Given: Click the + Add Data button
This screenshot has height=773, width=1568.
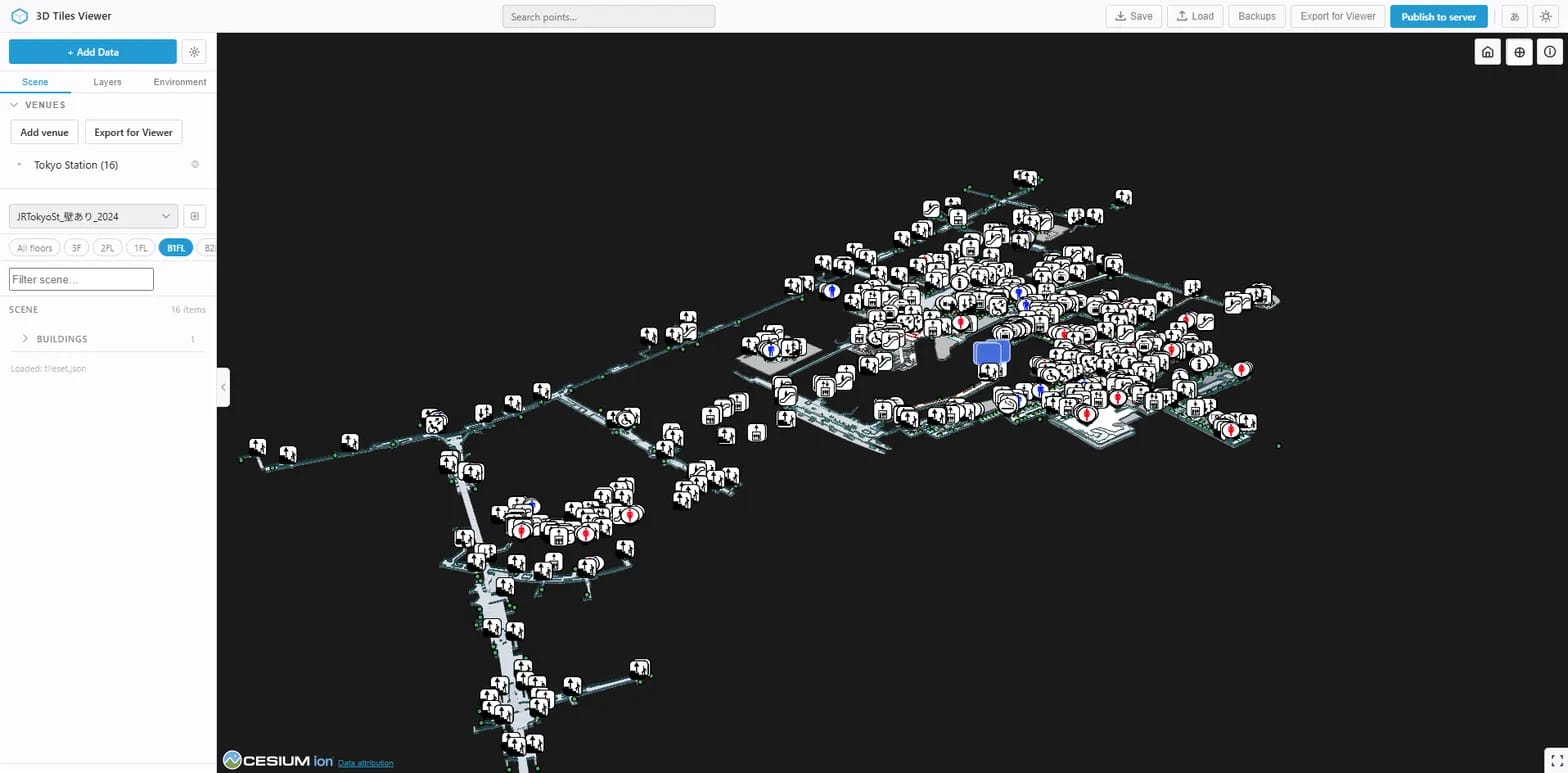Looking at the screenshot, I should 93,52.
